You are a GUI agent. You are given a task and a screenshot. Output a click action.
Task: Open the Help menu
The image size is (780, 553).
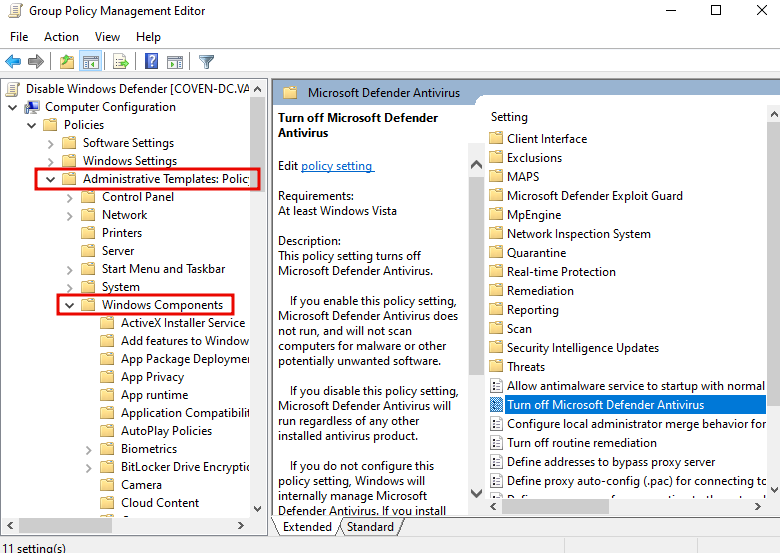148,37
